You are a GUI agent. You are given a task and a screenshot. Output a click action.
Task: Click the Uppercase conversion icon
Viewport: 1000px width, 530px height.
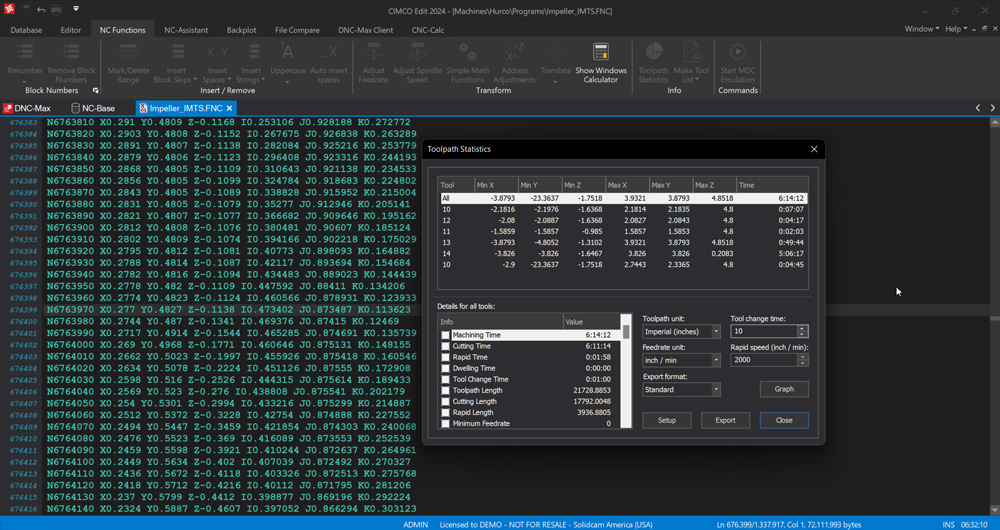click(x=288, y=53)
